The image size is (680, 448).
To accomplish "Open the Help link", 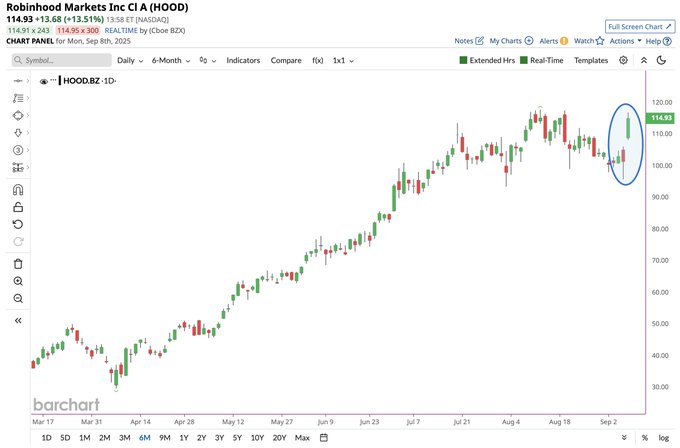I will pos(658,41).
